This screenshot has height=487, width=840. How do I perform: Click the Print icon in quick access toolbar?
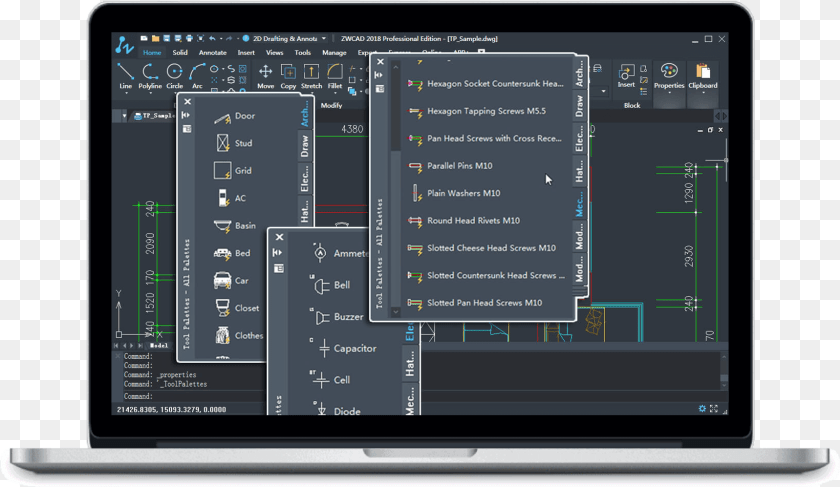189,39
